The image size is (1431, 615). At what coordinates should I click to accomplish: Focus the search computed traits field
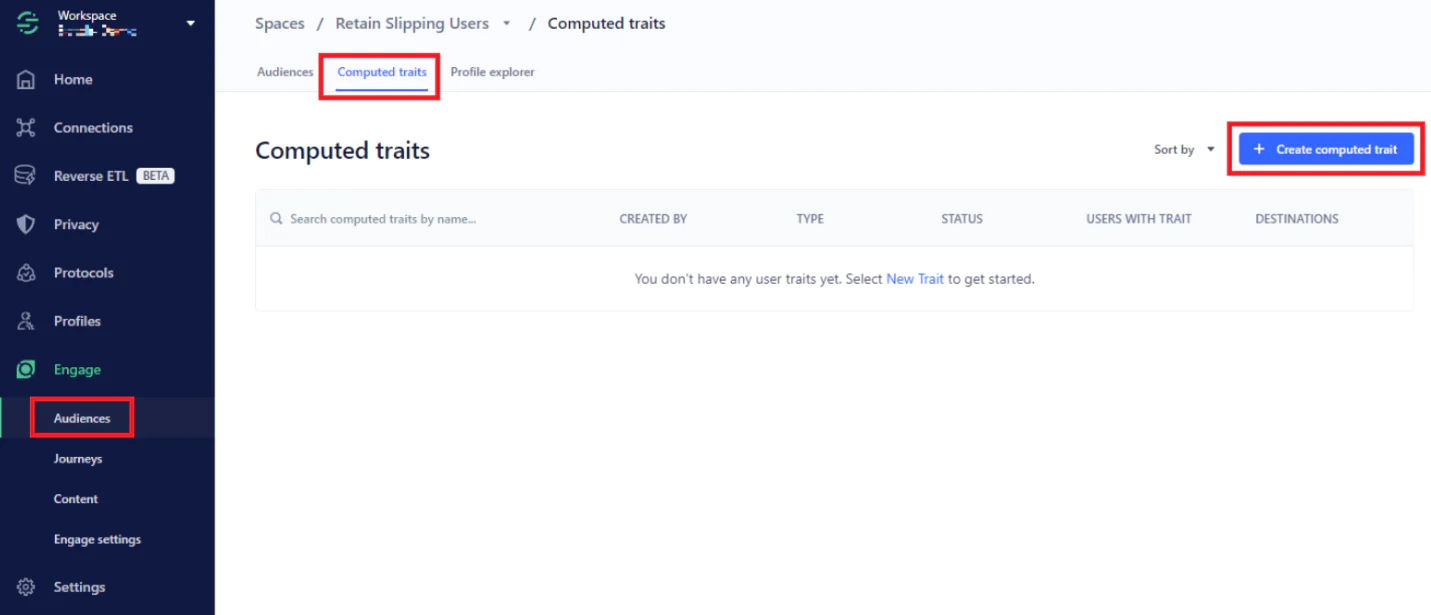point(420,219)
